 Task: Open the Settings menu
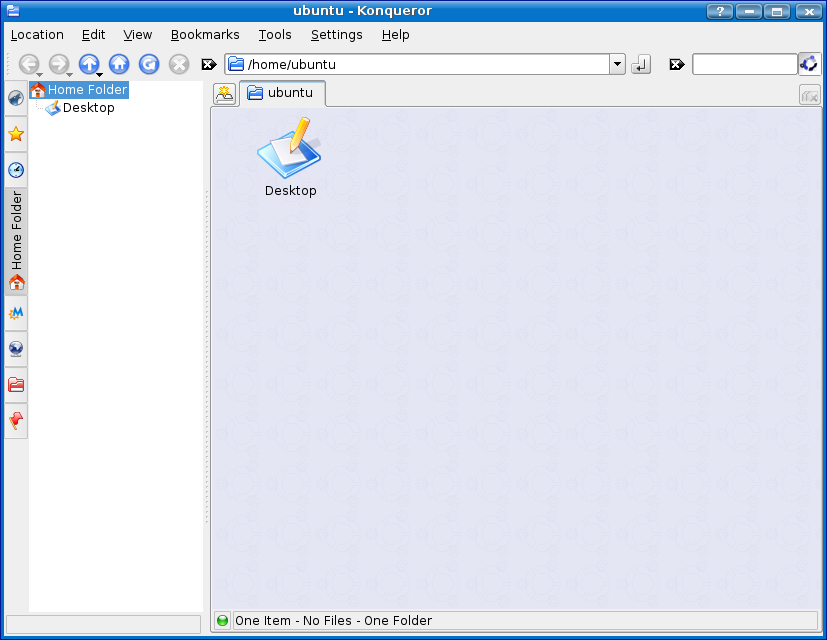point(336,34)
